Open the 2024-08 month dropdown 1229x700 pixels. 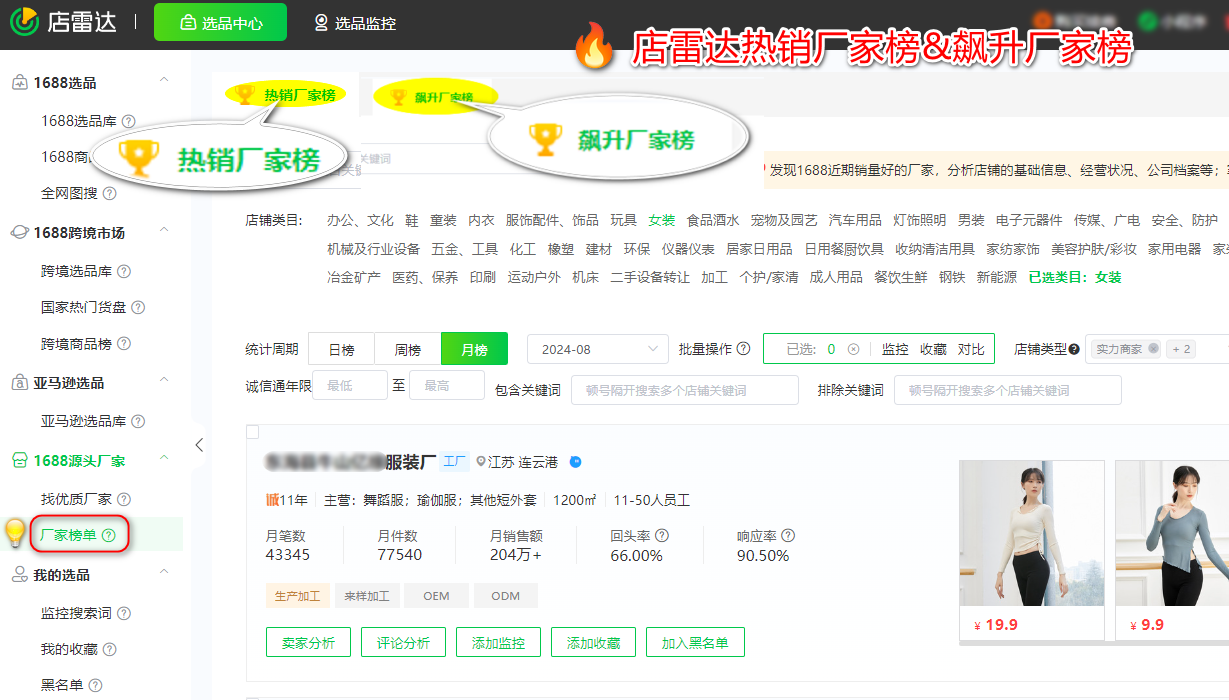point(597,349)
